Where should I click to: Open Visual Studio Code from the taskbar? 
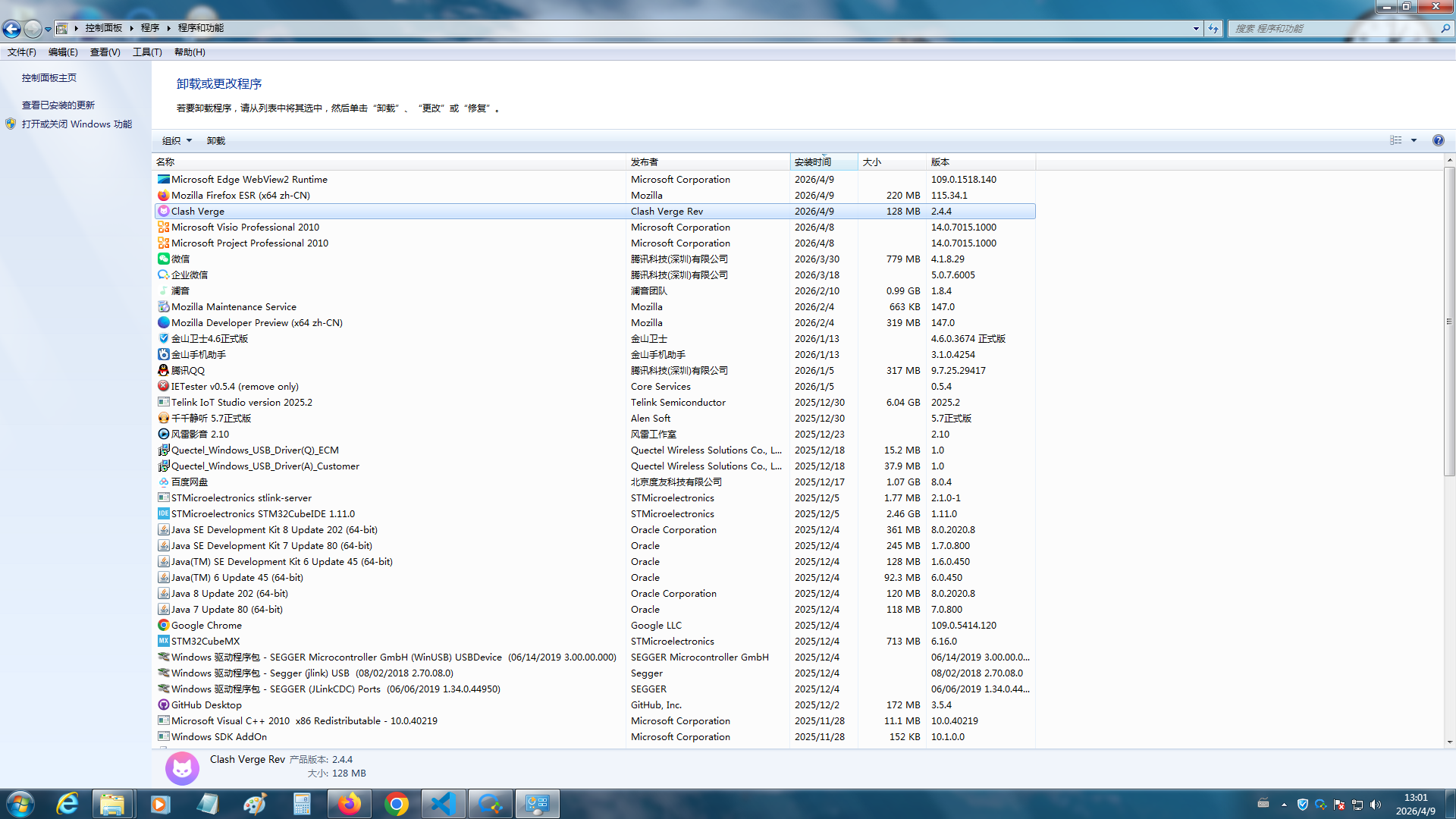(443, 804)
